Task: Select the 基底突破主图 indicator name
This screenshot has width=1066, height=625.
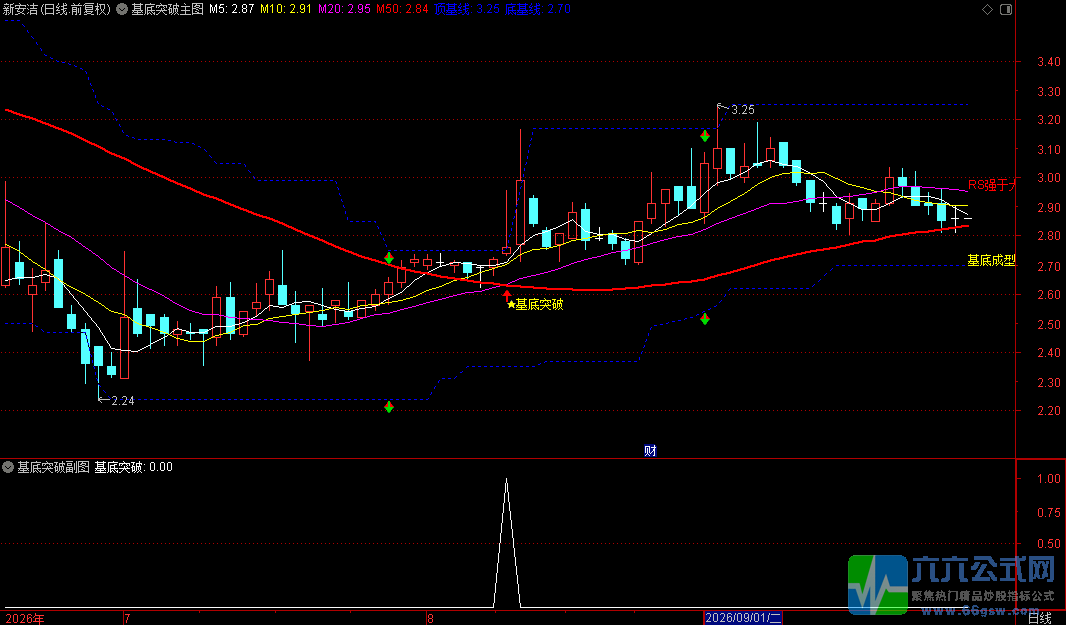Action: tap(167, 10)
